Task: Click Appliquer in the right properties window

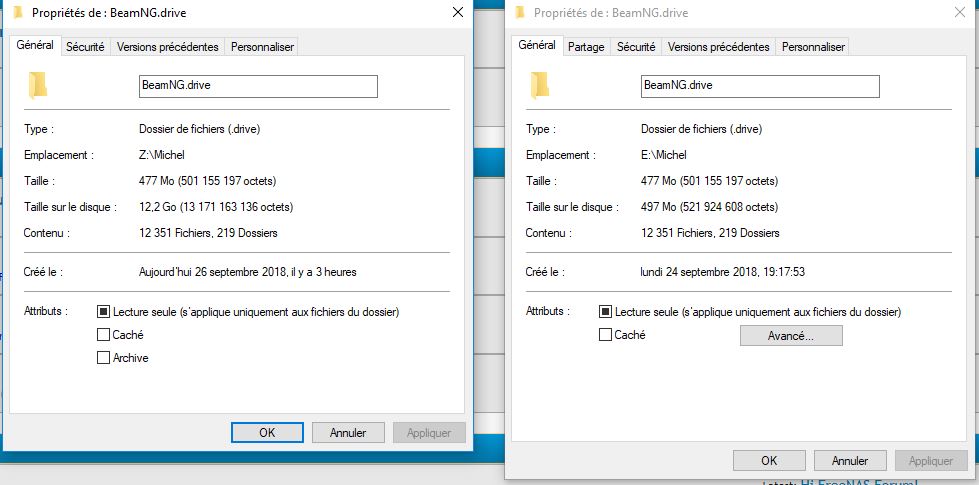Action: [931, 461]
